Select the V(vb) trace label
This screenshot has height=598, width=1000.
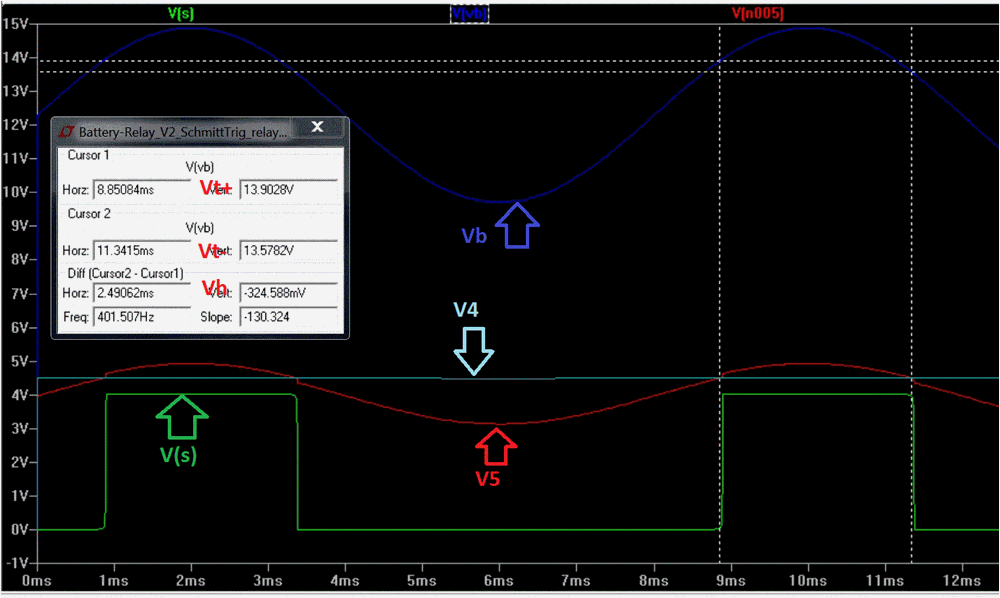[x=469, y=14]
